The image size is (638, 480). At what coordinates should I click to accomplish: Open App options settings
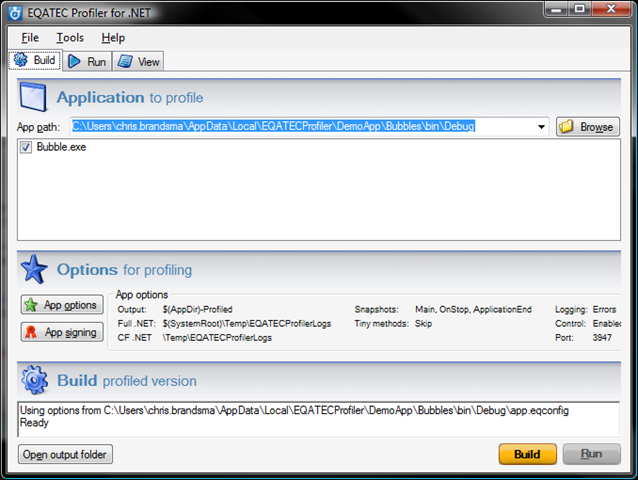(62, 305)
